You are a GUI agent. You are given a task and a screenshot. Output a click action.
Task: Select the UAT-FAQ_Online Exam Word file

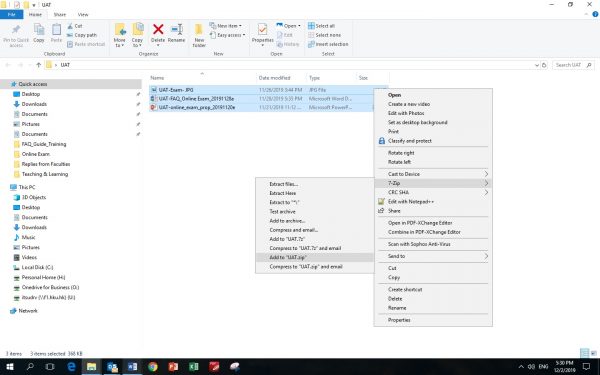pos(196,99)
